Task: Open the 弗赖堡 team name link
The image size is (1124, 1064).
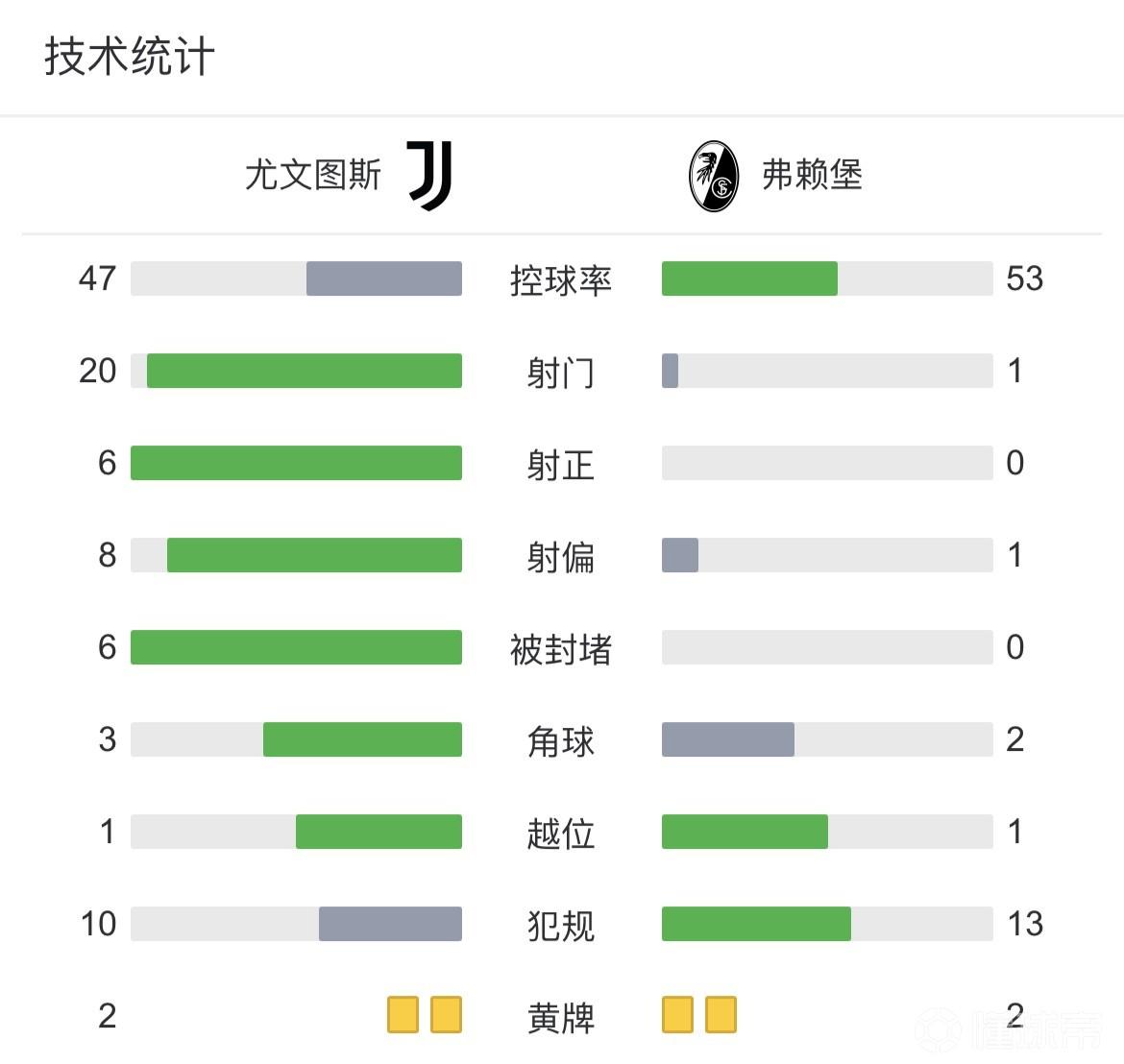Action: click(x=812, y=176)
